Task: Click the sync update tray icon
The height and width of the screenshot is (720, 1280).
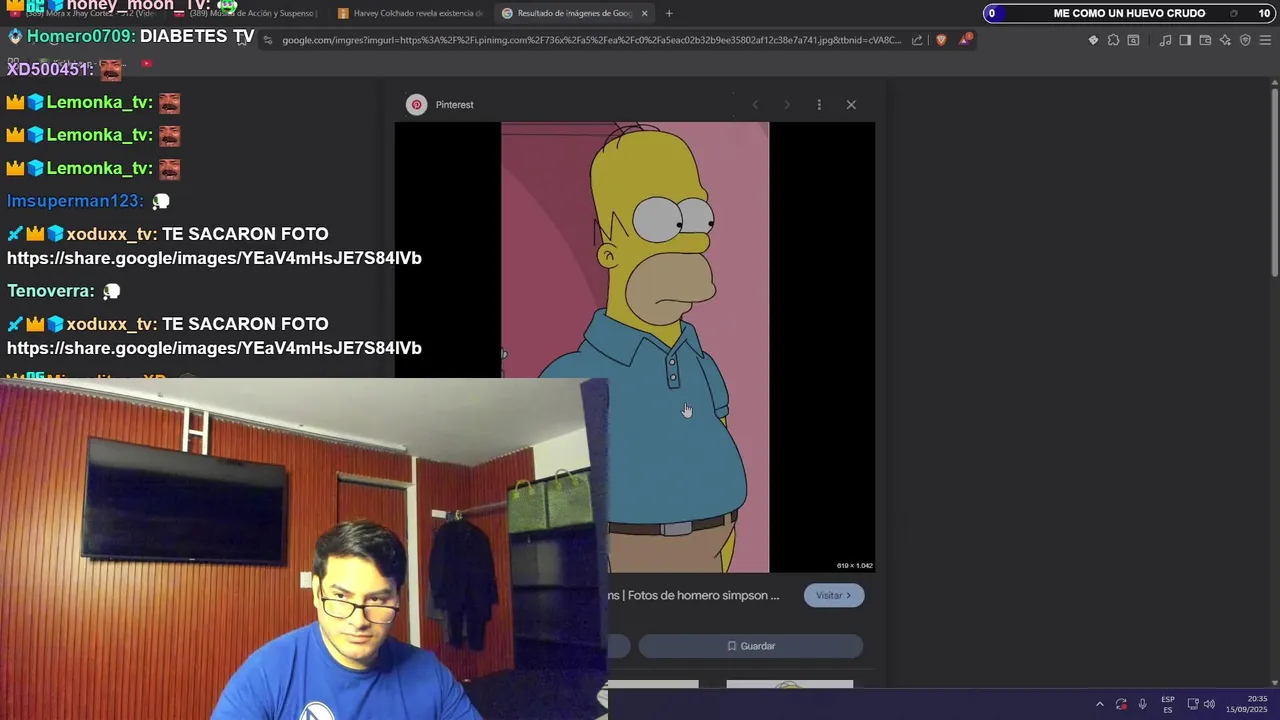Action: (1121, 704)
